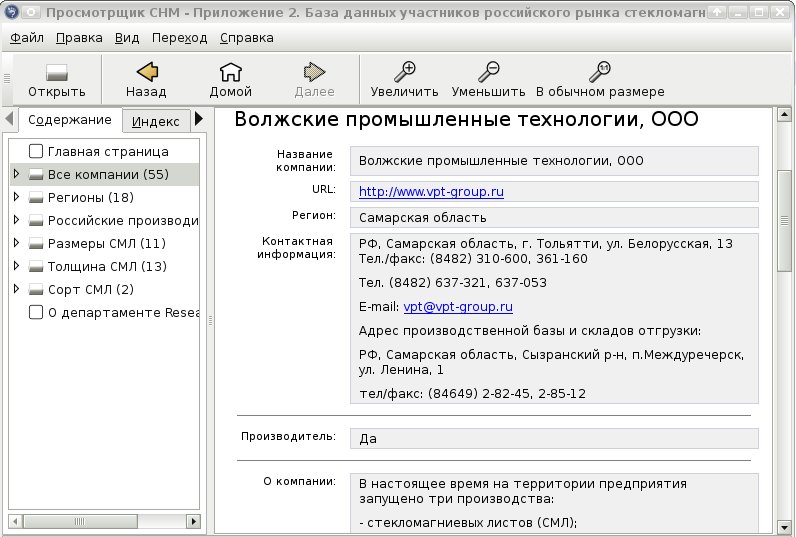Click the vpt@vpt-group.ru email link
The image size is (796, 537).
pos(458,307)
